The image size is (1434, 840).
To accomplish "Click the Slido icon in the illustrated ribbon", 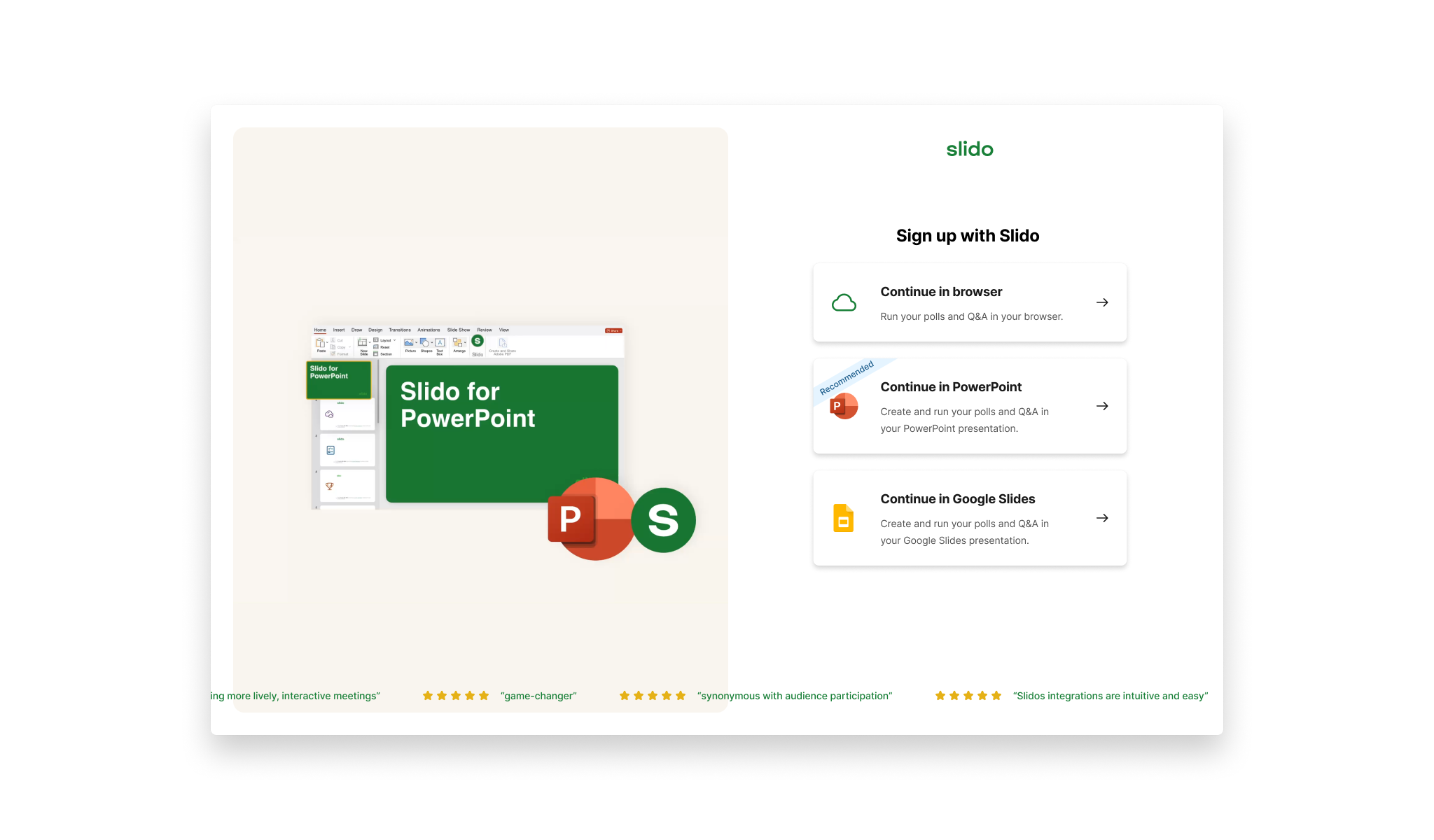I will click(478, 342).
